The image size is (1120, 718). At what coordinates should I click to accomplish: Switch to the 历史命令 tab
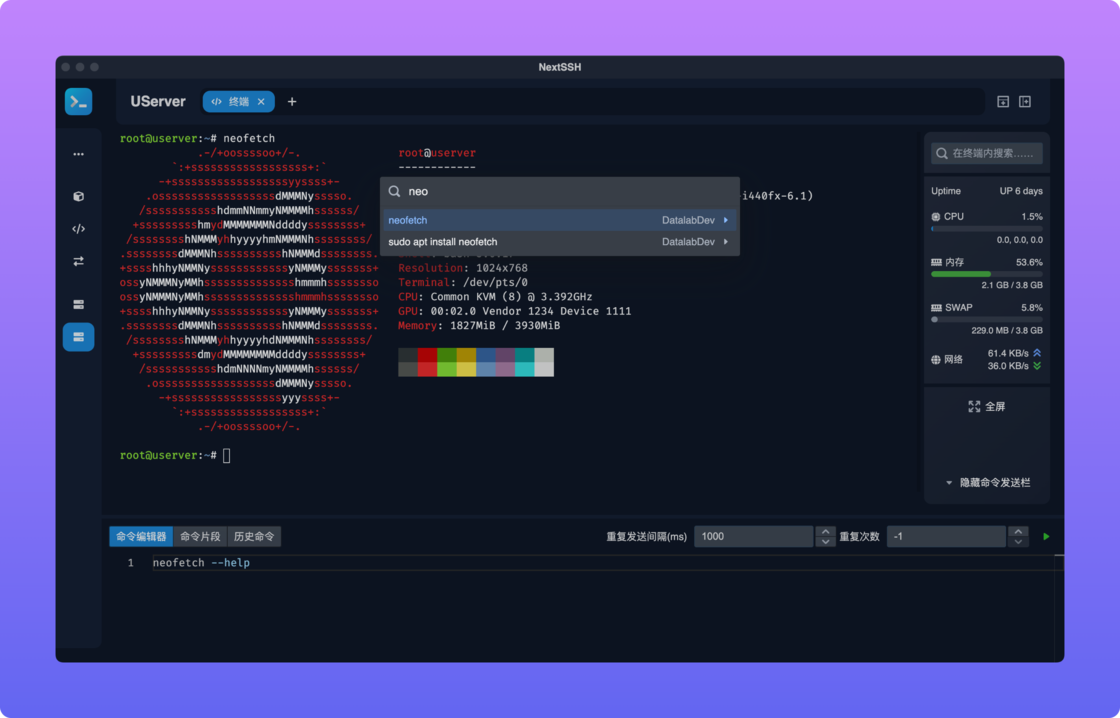click(x=254, y=537)
